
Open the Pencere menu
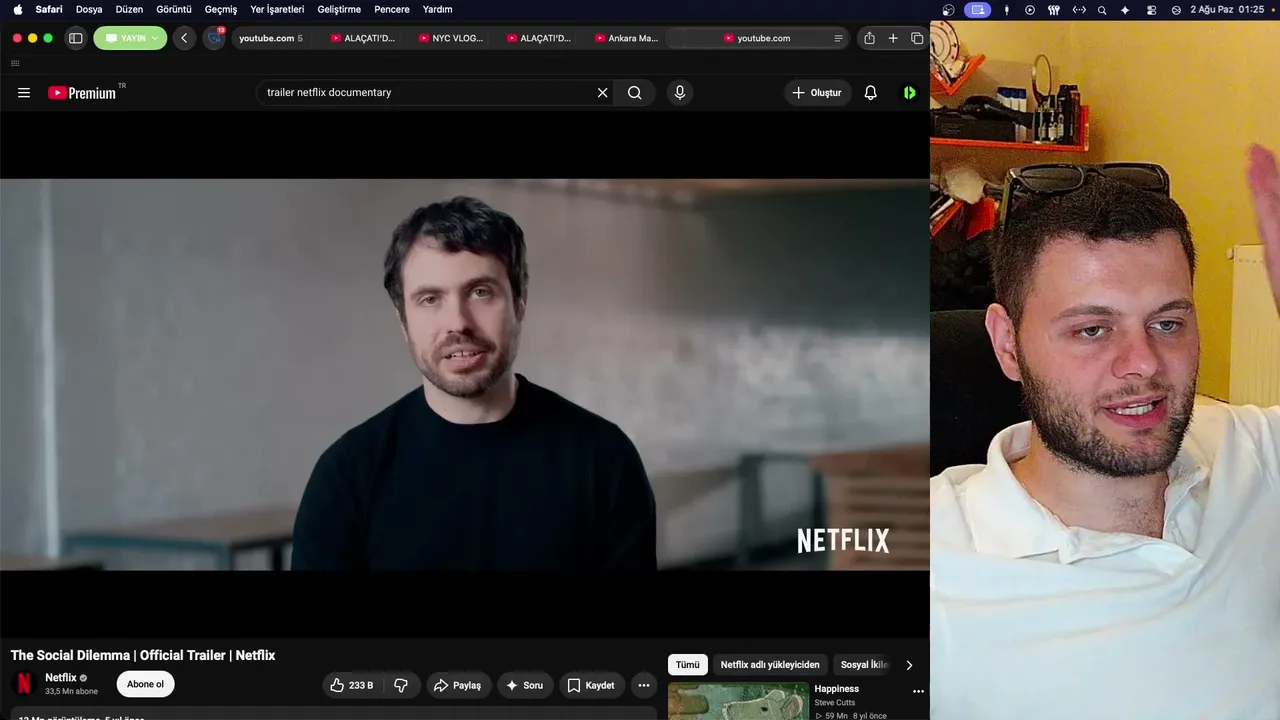pos(392,9)
